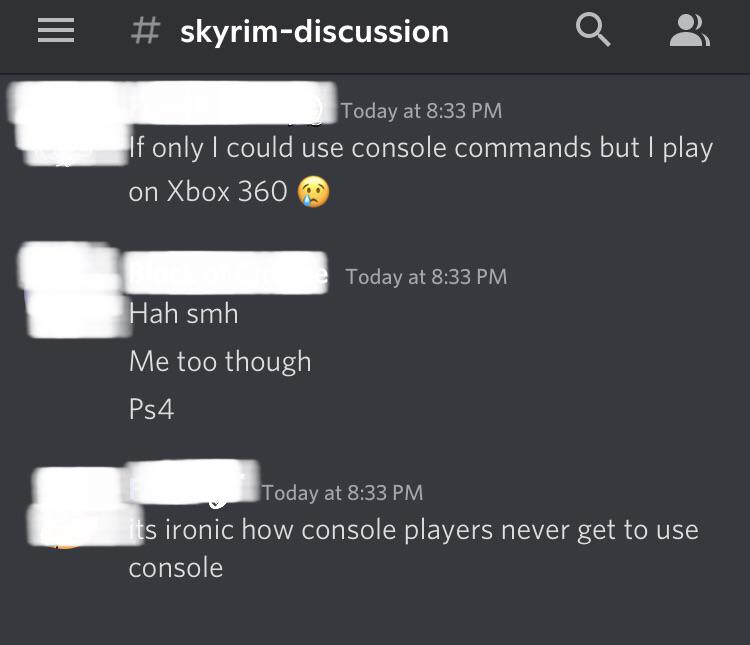The image size is (750, 645).
Task: Click the first 8:33 PM timestamp
Action: point(421,111)
